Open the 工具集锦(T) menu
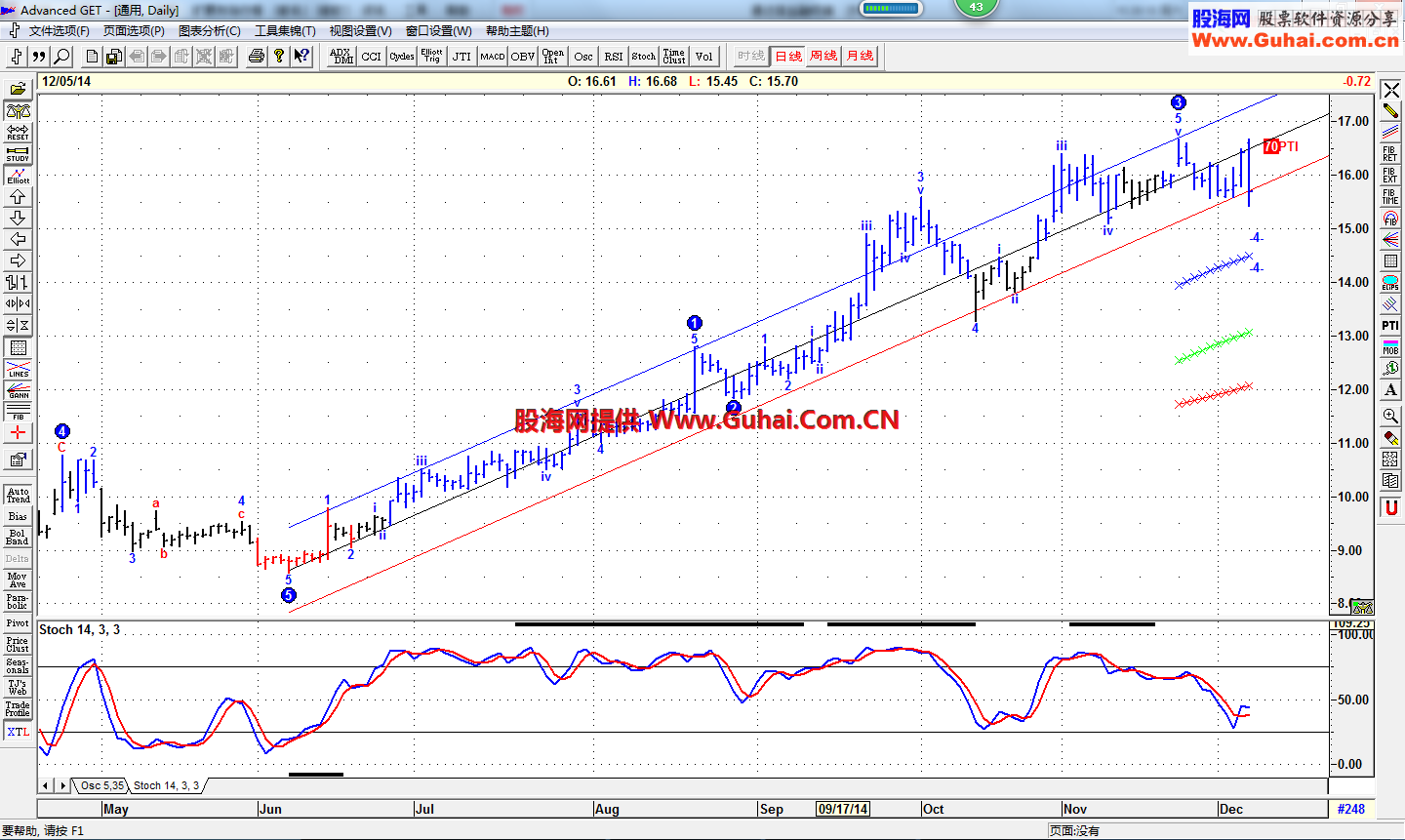This screenshot has height=840, width=1405. [x=285, y=31]
